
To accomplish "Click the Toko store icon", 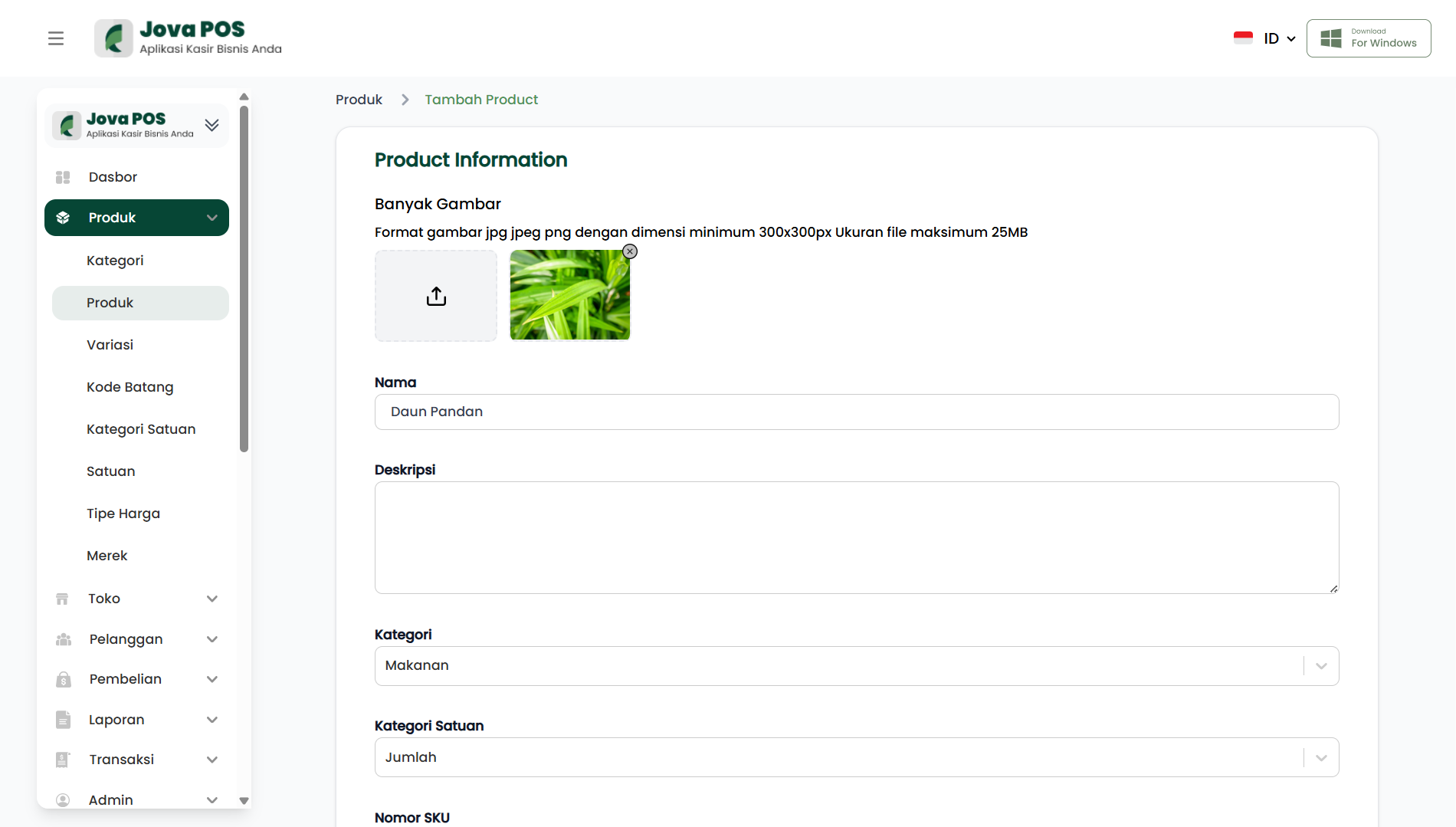I will click(63, 599).
